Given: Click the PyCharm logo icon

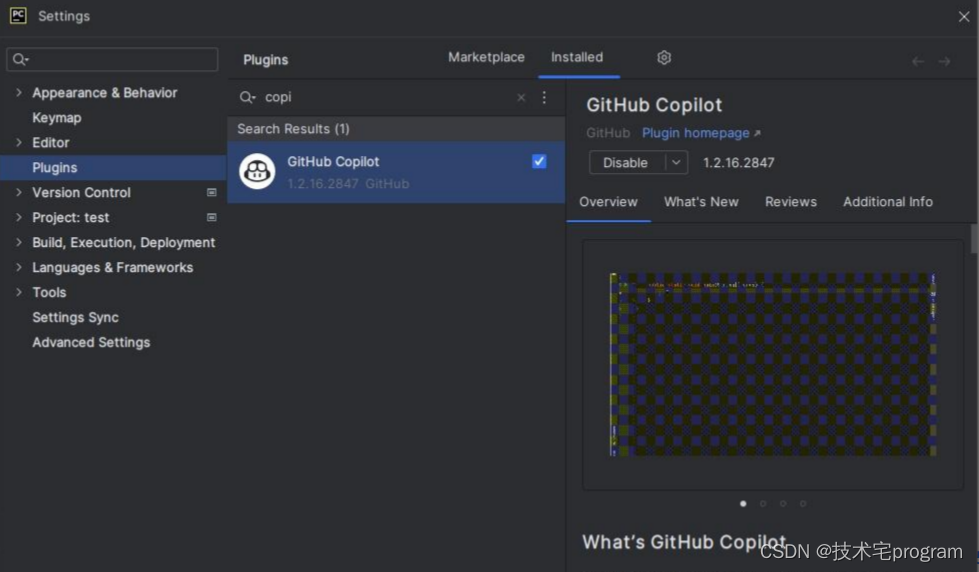Looking at the screenshot, I should [18, 16].
